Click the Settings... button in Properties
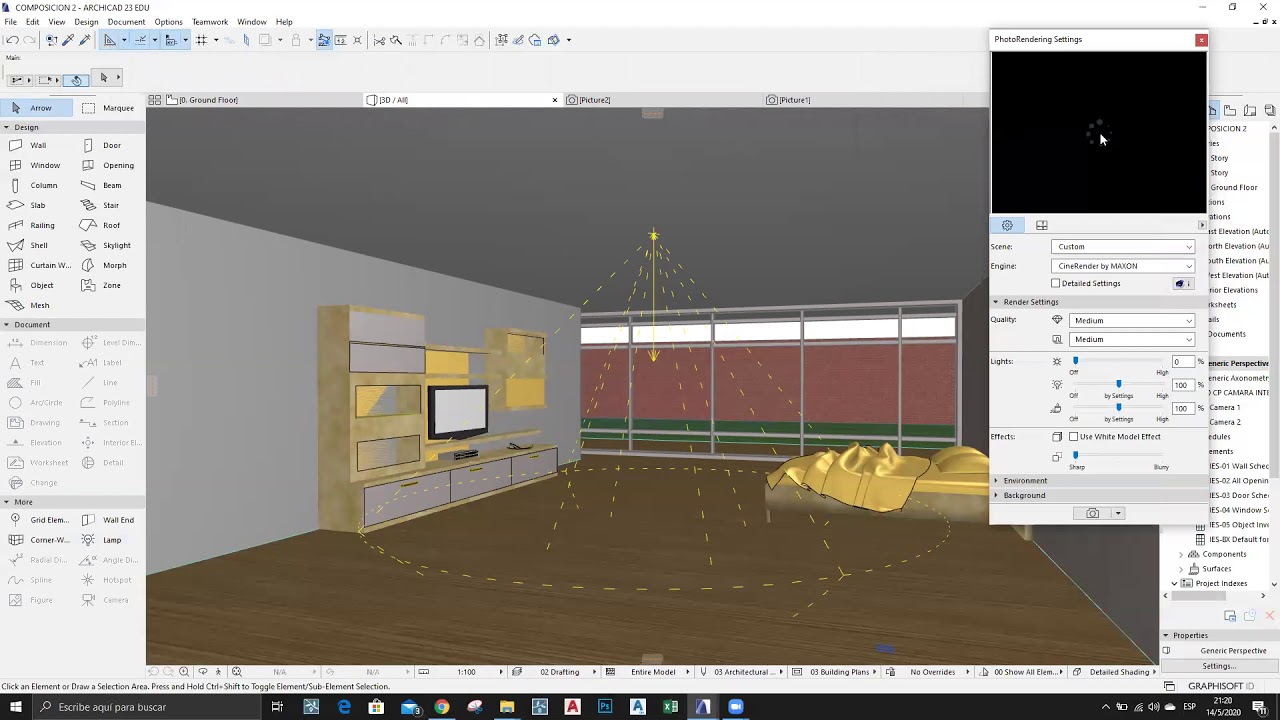 (x=1218, y=666)
